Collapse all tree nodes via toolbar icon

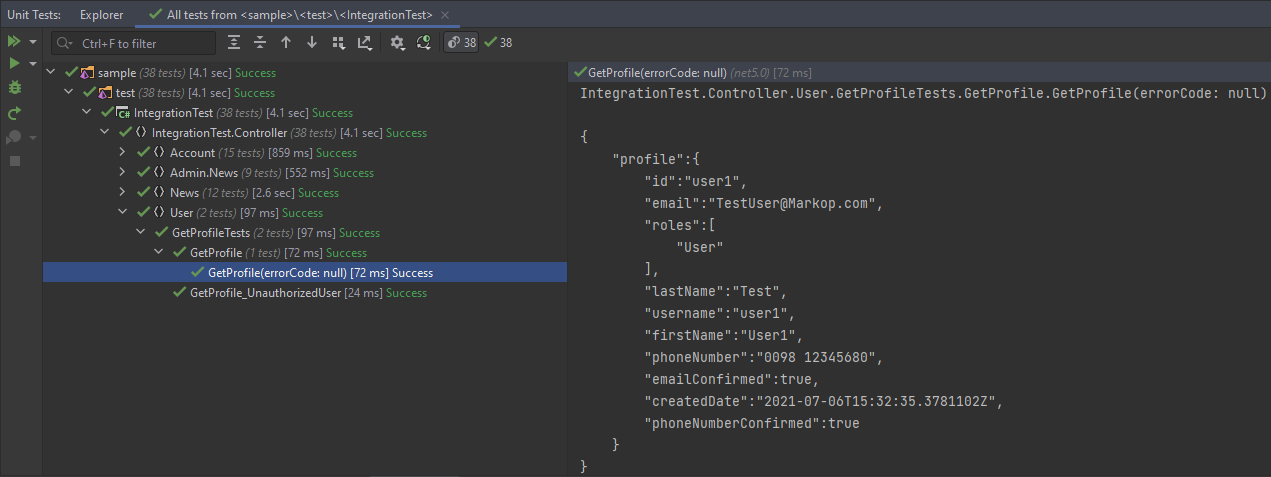260,43
